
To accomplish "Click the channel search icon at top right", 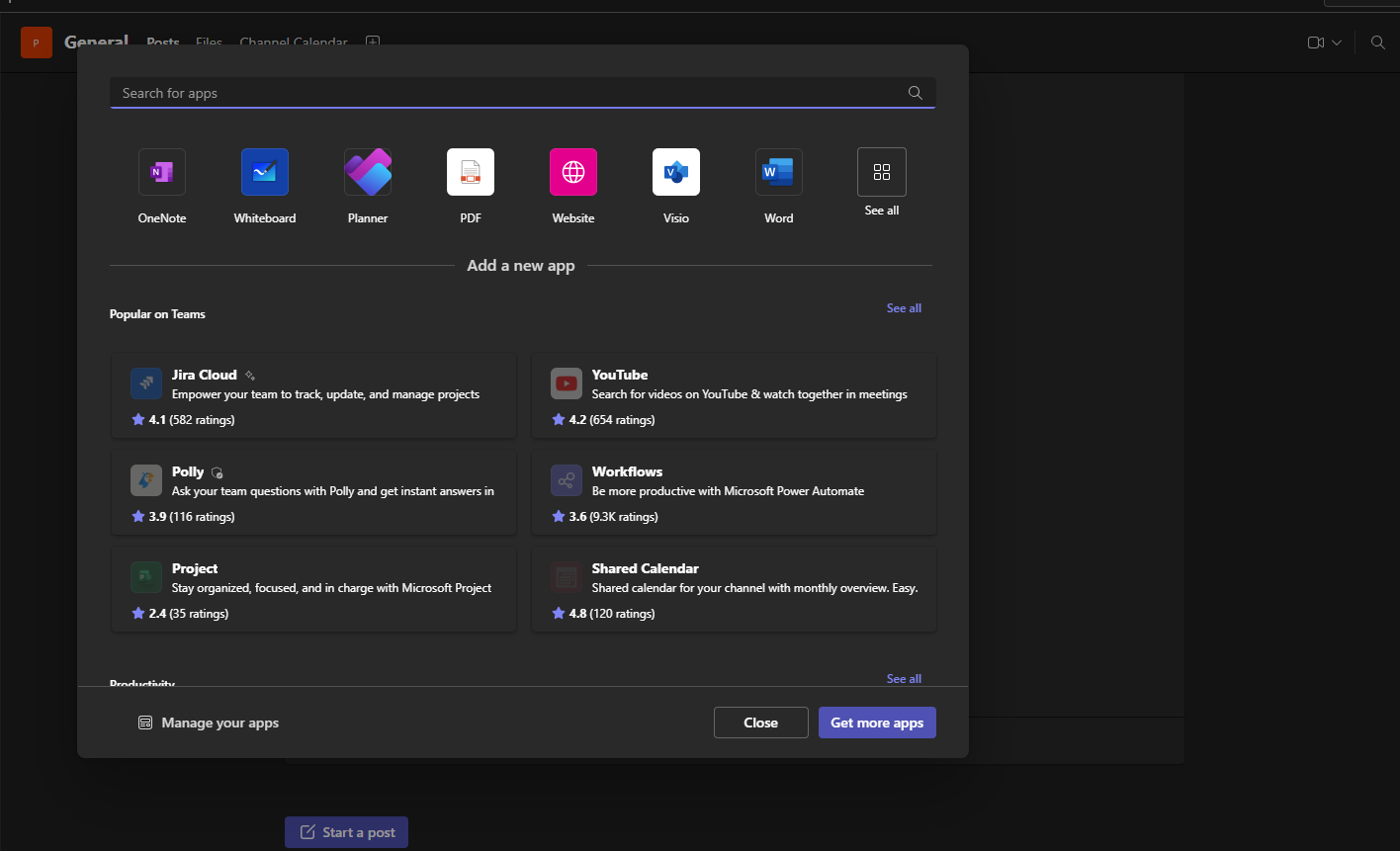I will pyautogui.click(x=1377, y=43).
